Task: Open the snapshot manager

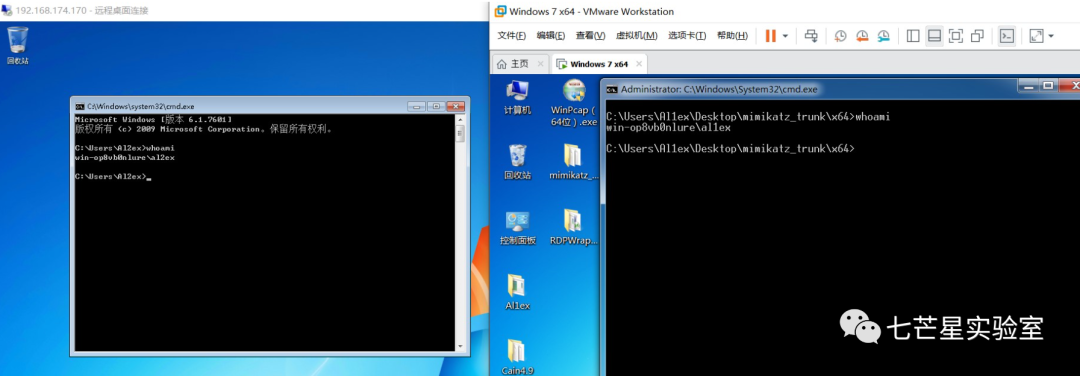Action: click(883, 36)
